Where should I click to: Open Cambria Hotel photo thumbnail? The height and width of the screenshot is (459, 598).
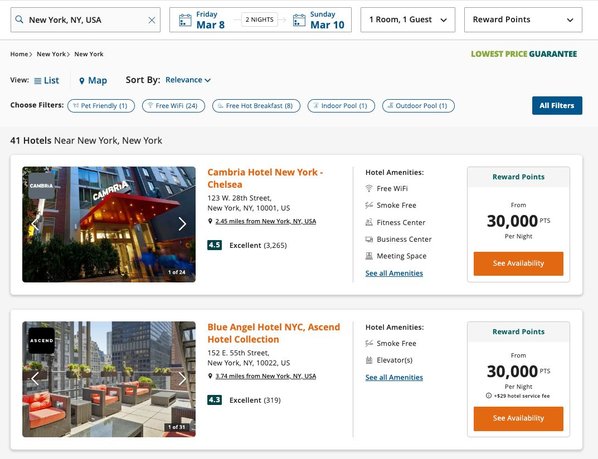pos(109,225)
